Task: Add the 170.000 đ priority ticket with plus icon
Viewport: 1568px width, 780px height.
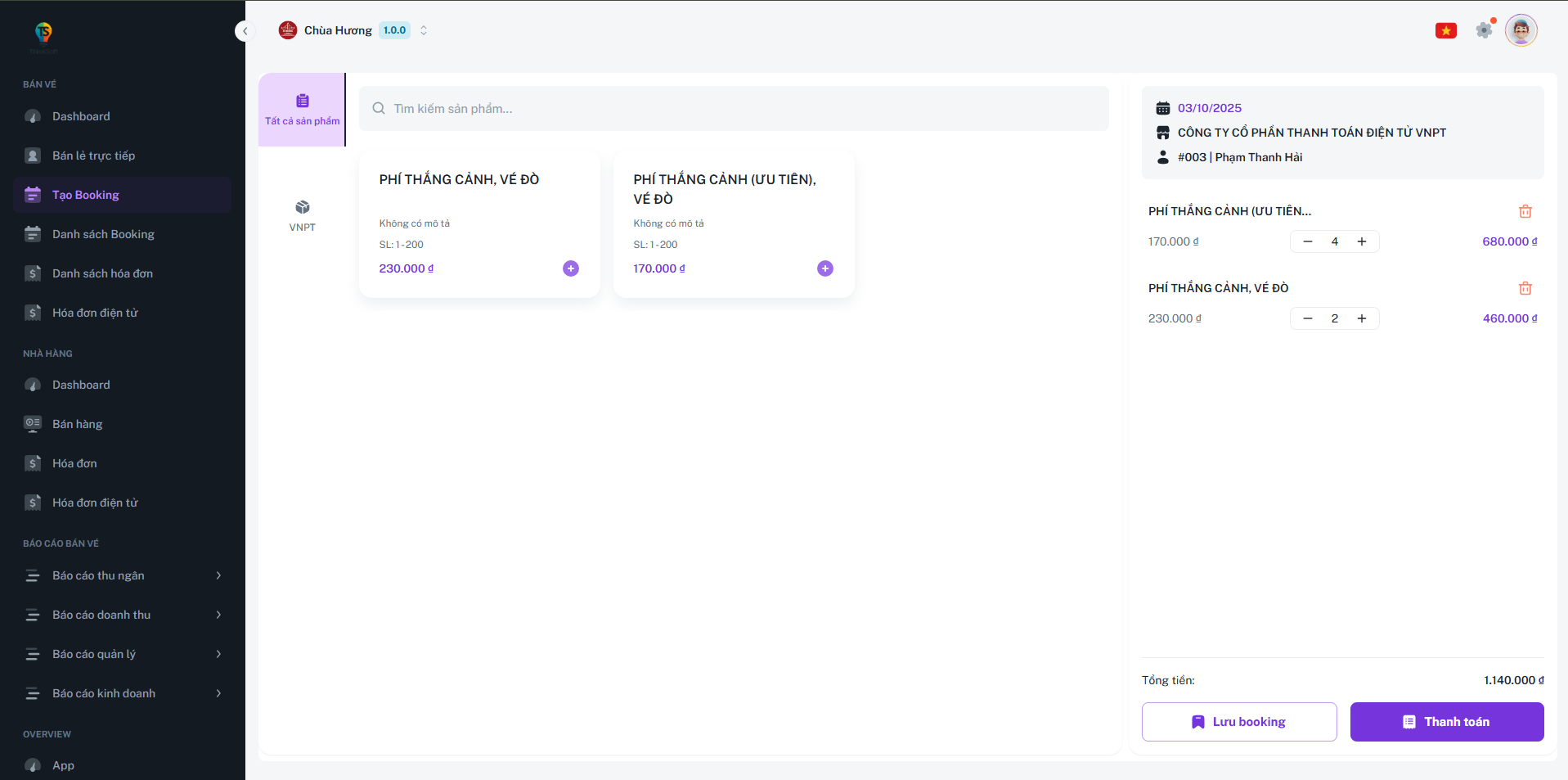Action: pos(825,268)
